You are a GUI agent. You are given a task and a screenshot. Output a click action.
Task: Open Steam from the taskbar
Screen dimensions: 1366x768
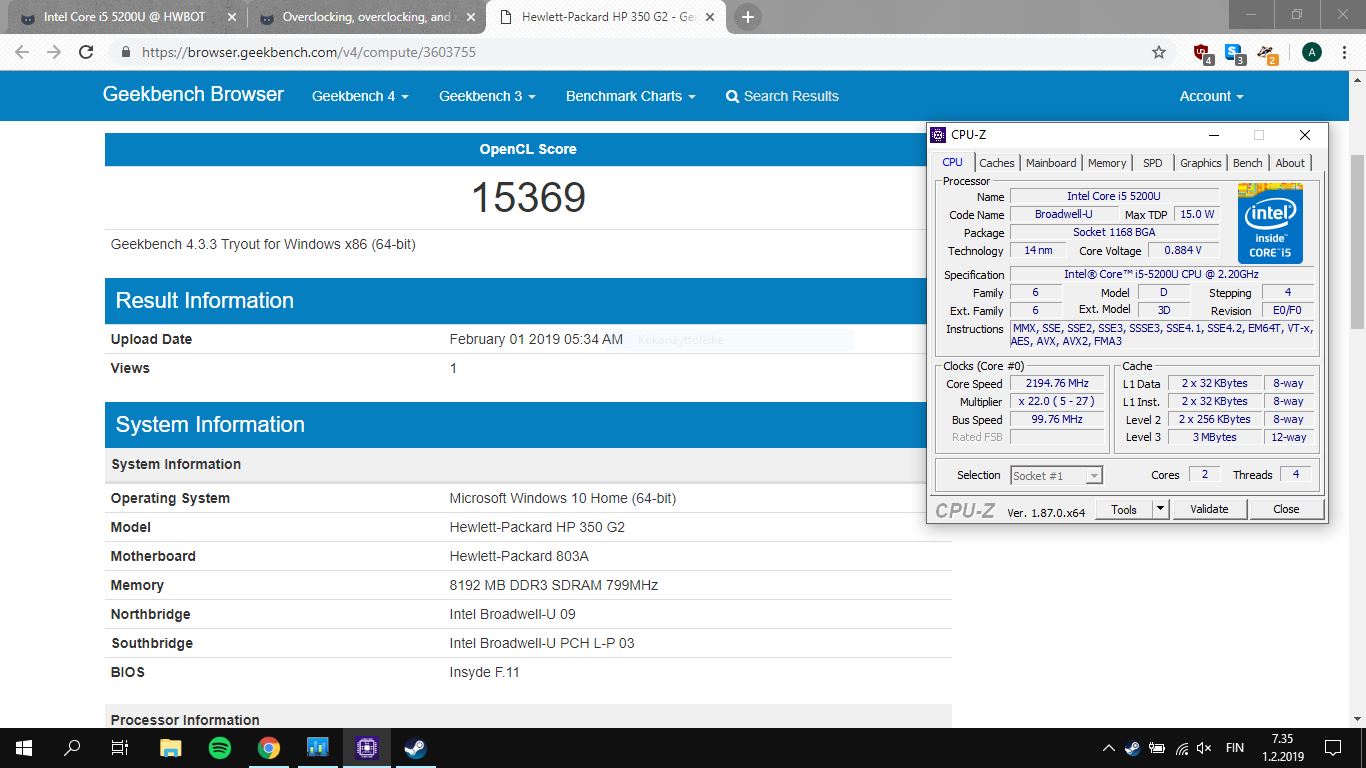click(415, 747)
